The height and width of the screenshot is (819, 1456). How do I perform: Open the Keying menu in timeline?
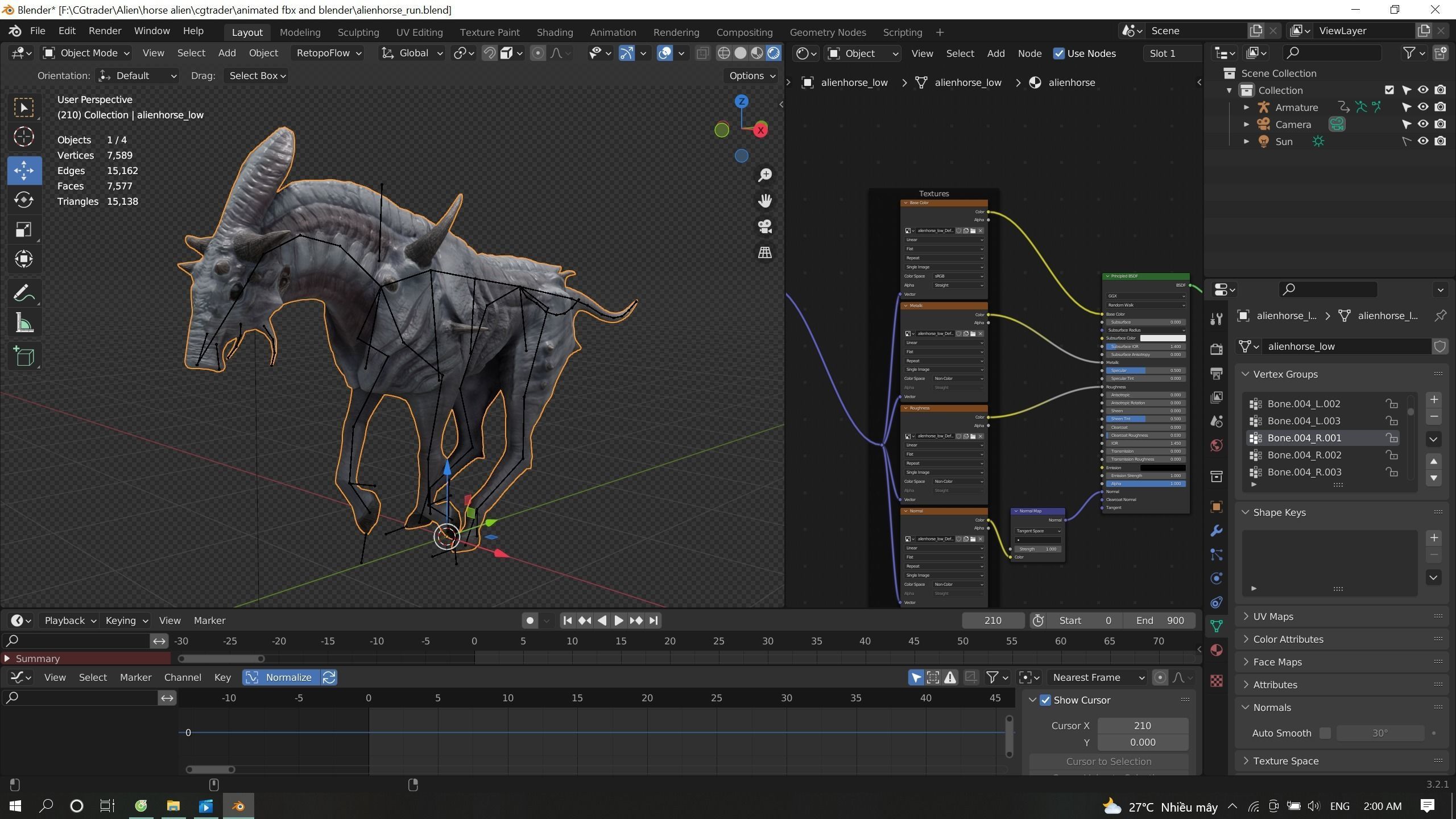tap(126, 621)
